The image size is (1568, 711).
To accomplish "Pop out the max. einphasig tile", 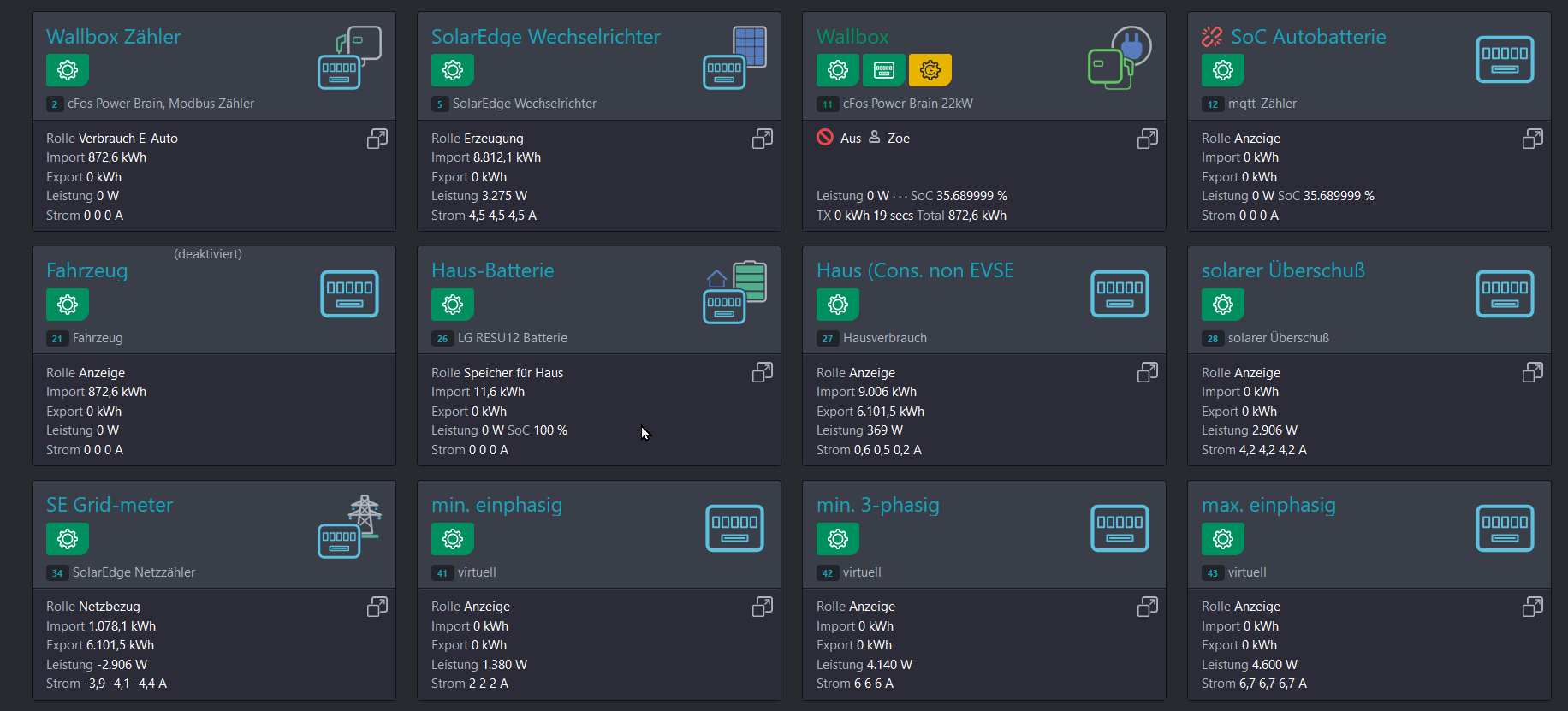I will [1533, 607].
